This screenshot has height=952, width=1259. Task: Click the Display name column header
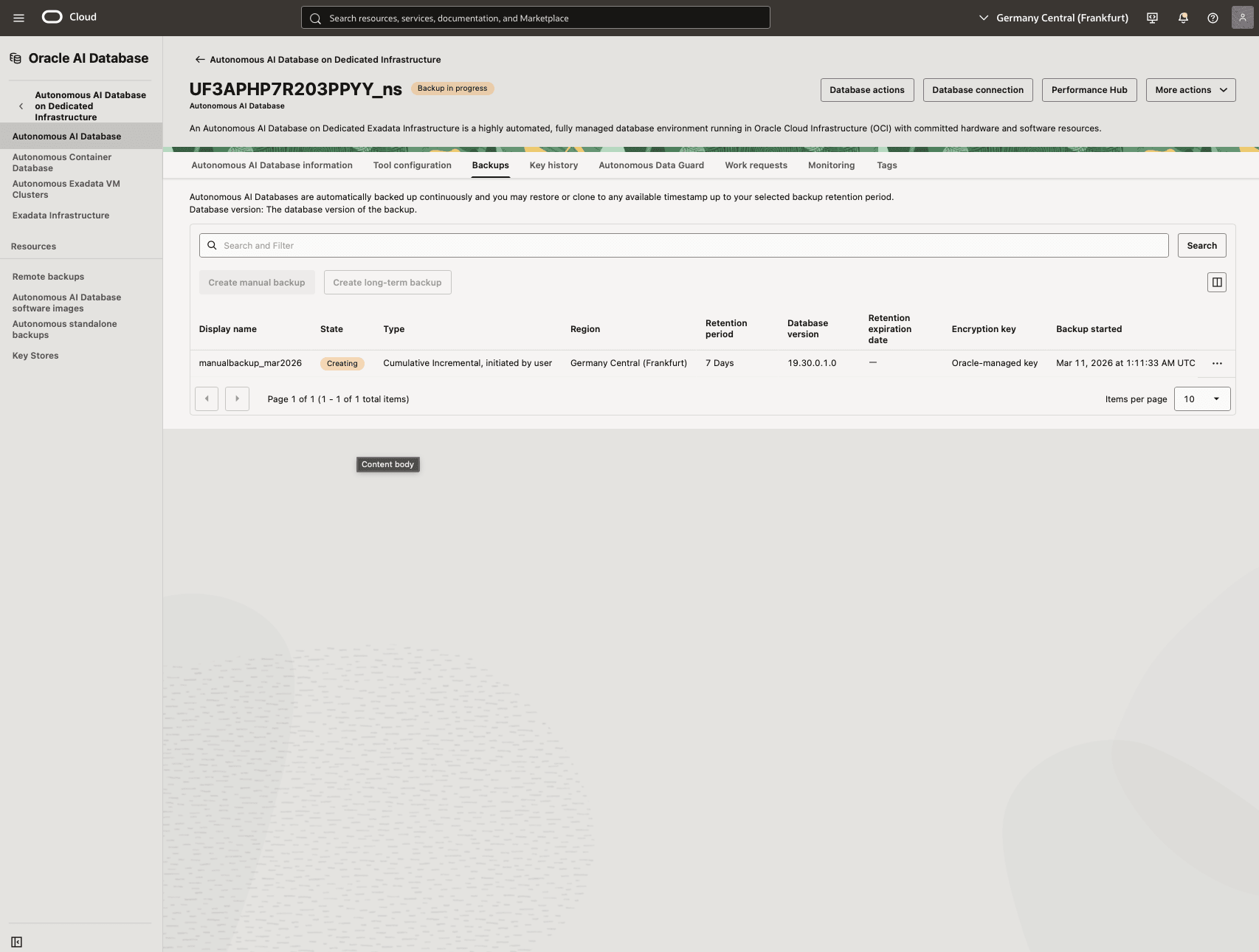pos(228,329)
